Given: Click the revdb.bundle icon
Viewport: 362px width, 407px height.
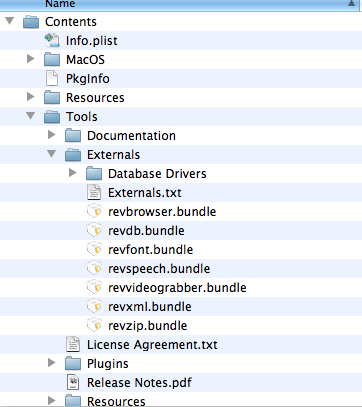Looking at the screenshot, I should (x=94, y=230).
